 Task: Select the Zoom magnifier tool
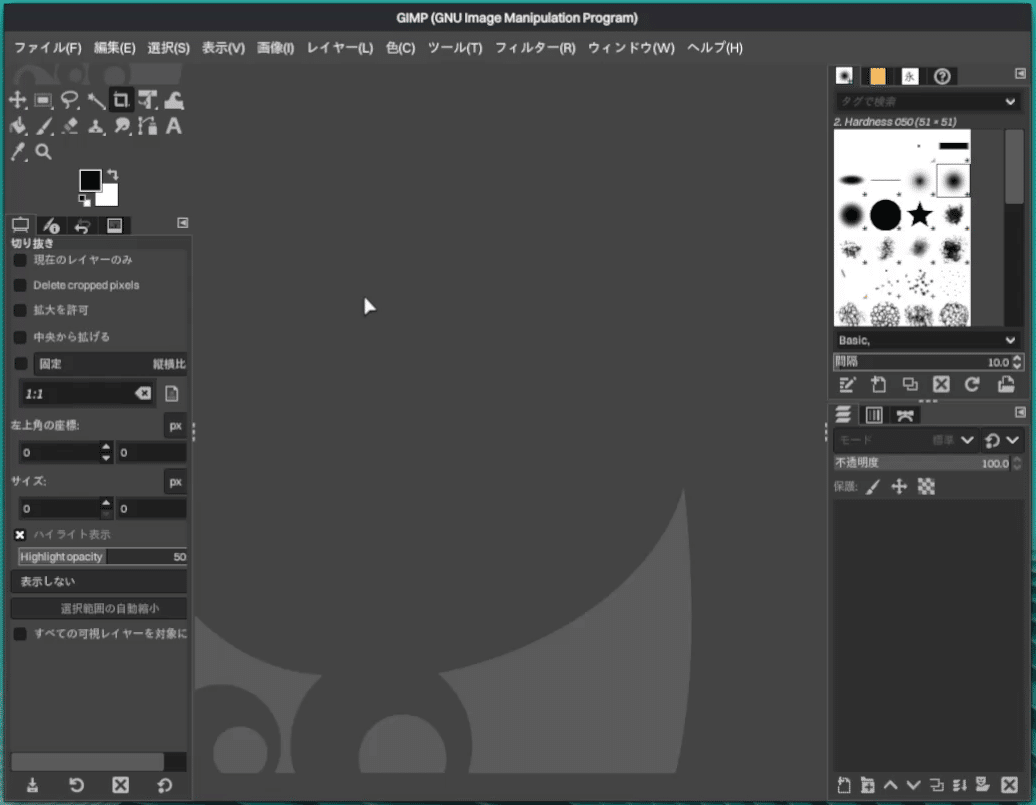[44, 152]
